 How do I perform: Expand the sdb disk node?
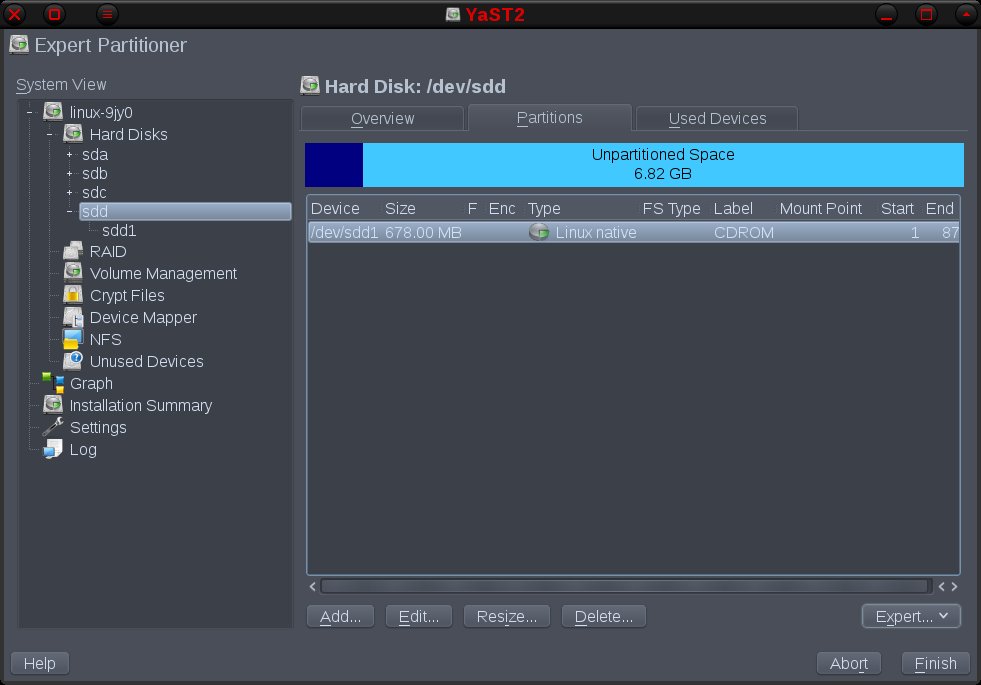coord(69,173)
